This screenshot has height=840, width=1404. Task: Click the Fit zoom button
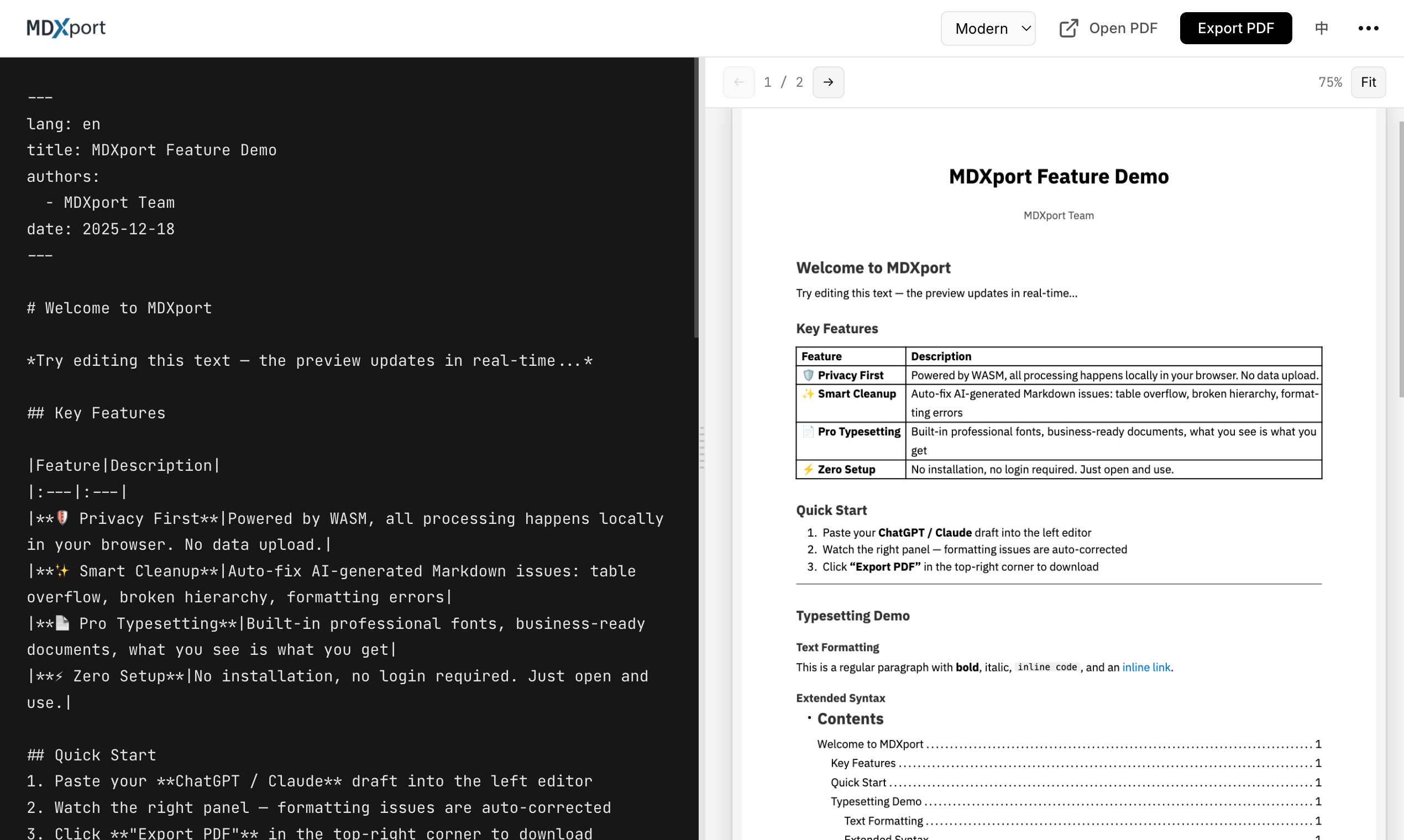tap(1368, 82)
